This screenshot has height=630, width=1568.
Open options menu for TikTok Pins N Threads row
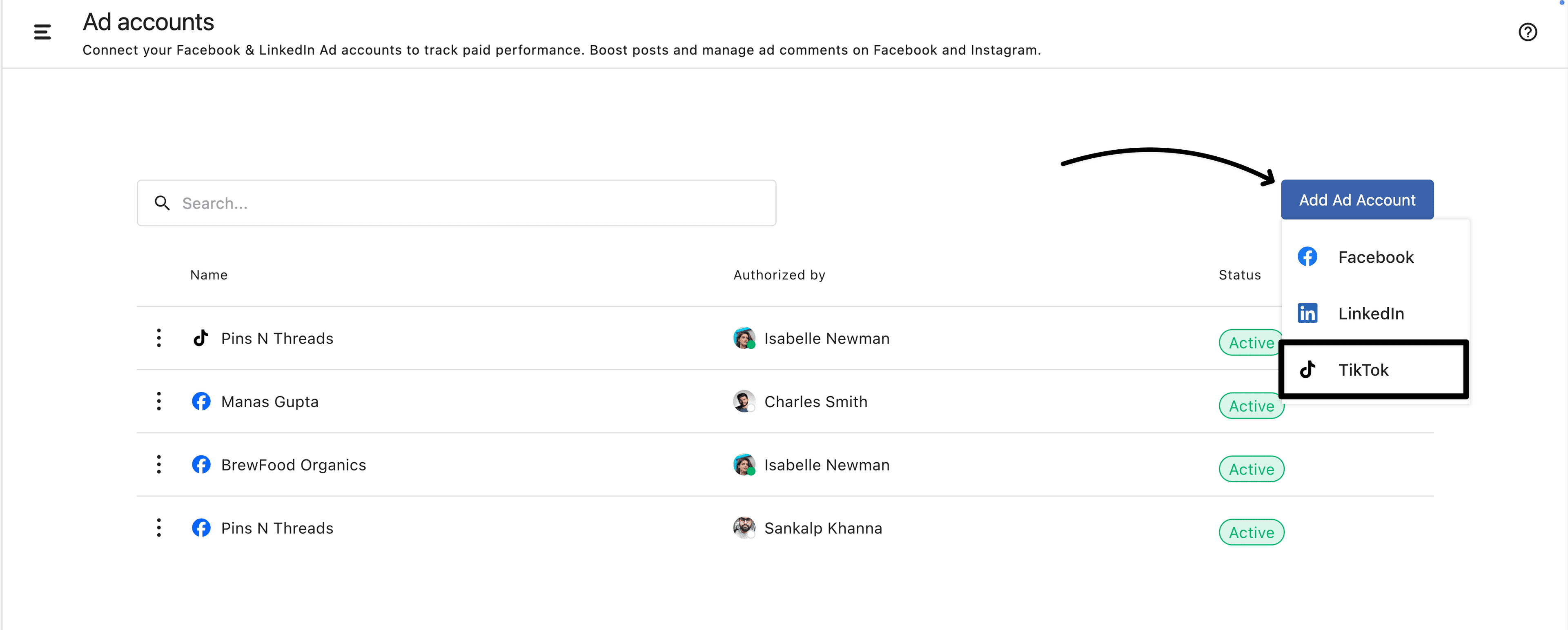(159, 338)
